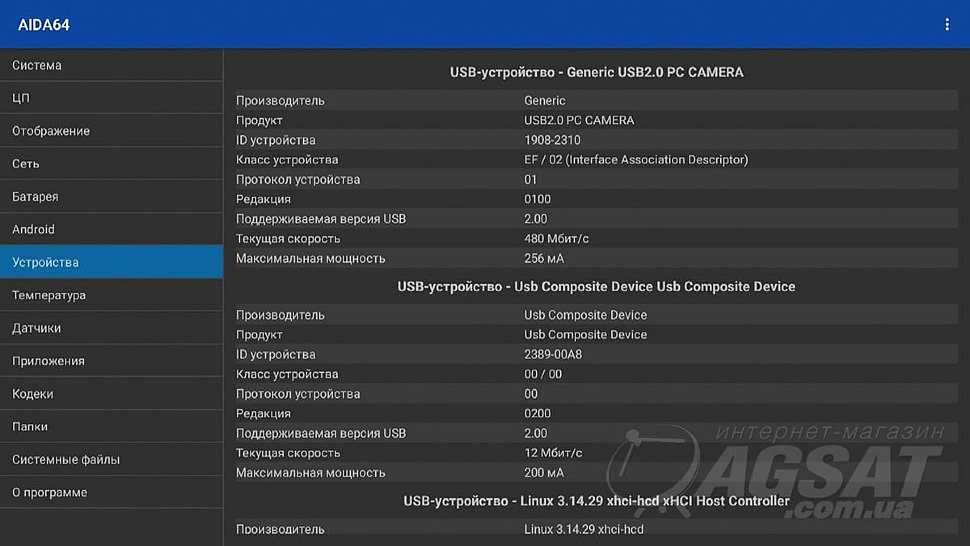970x546 pixels.
Task: Show Системные файлы
Action: coord(111,459)
